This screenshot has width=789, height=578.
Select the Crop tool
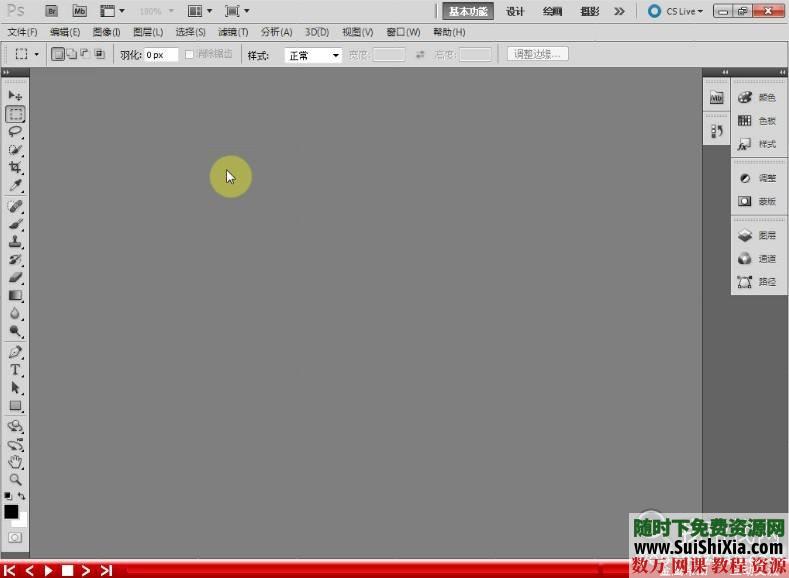[15, 168]
